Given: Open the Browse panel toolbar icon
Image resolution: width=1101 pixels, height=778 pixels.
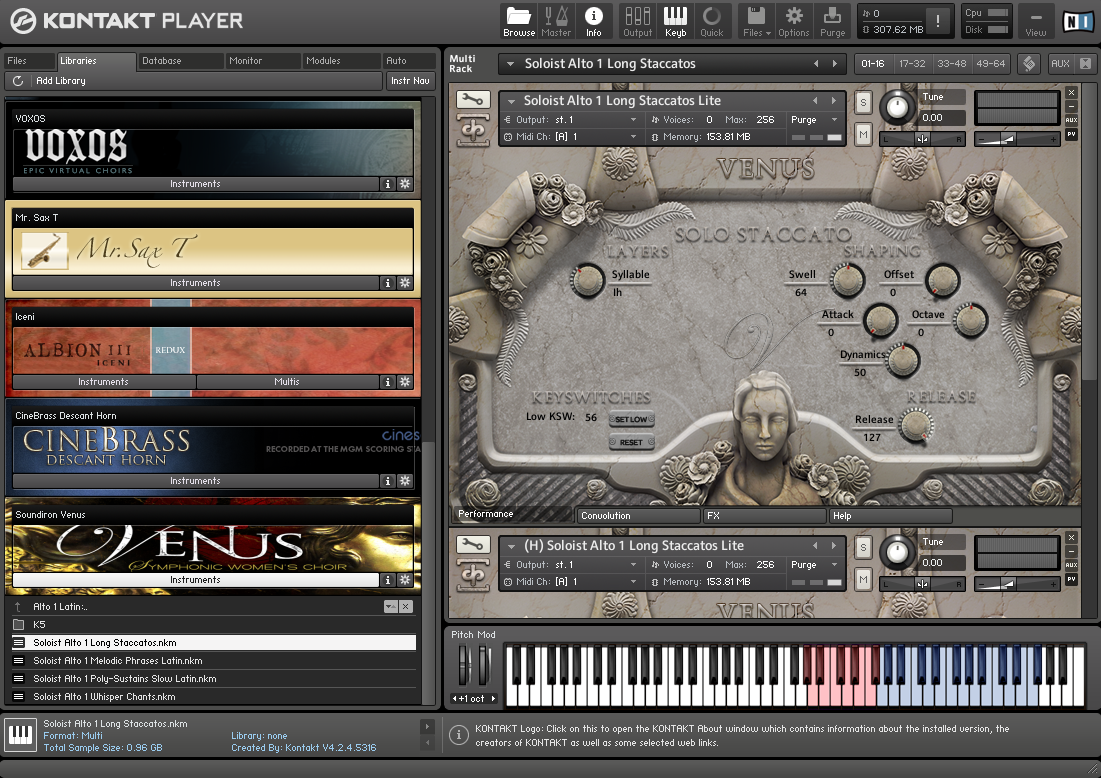Looking at the screenshot, I should 519,21.
